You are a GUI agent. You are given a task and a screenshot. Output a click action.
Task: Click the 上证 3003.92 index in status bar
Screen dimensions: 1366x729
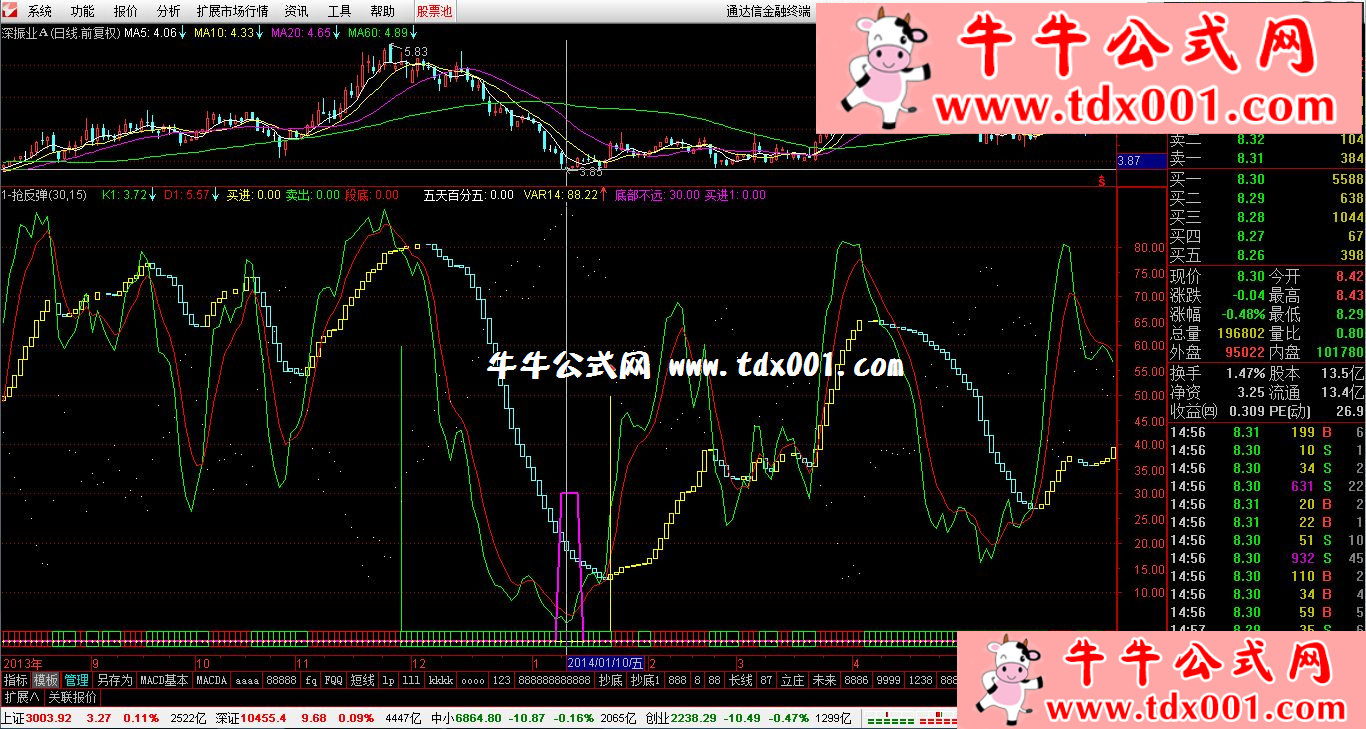pyautogui.click(x=36, y=718)
